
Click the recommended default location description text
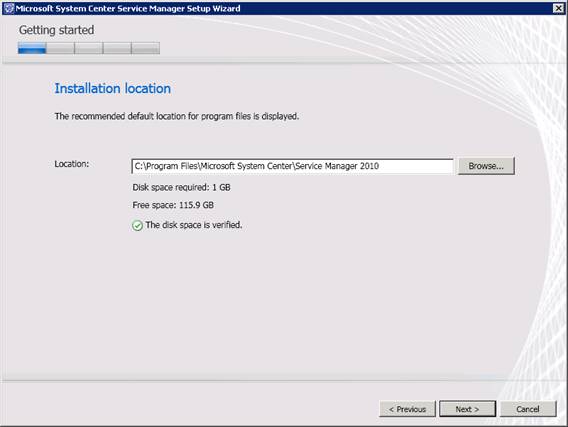tap(176, 116)
